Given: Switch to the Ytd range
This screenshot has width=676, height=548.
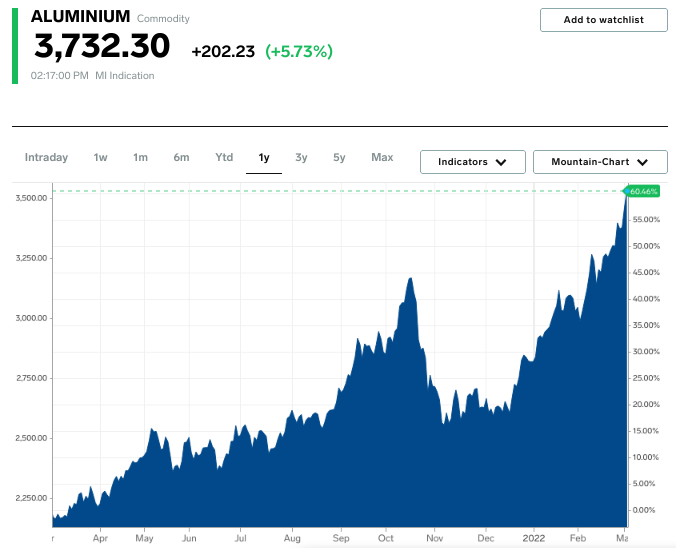Looking at the screenshot, I should click(224, 157).
